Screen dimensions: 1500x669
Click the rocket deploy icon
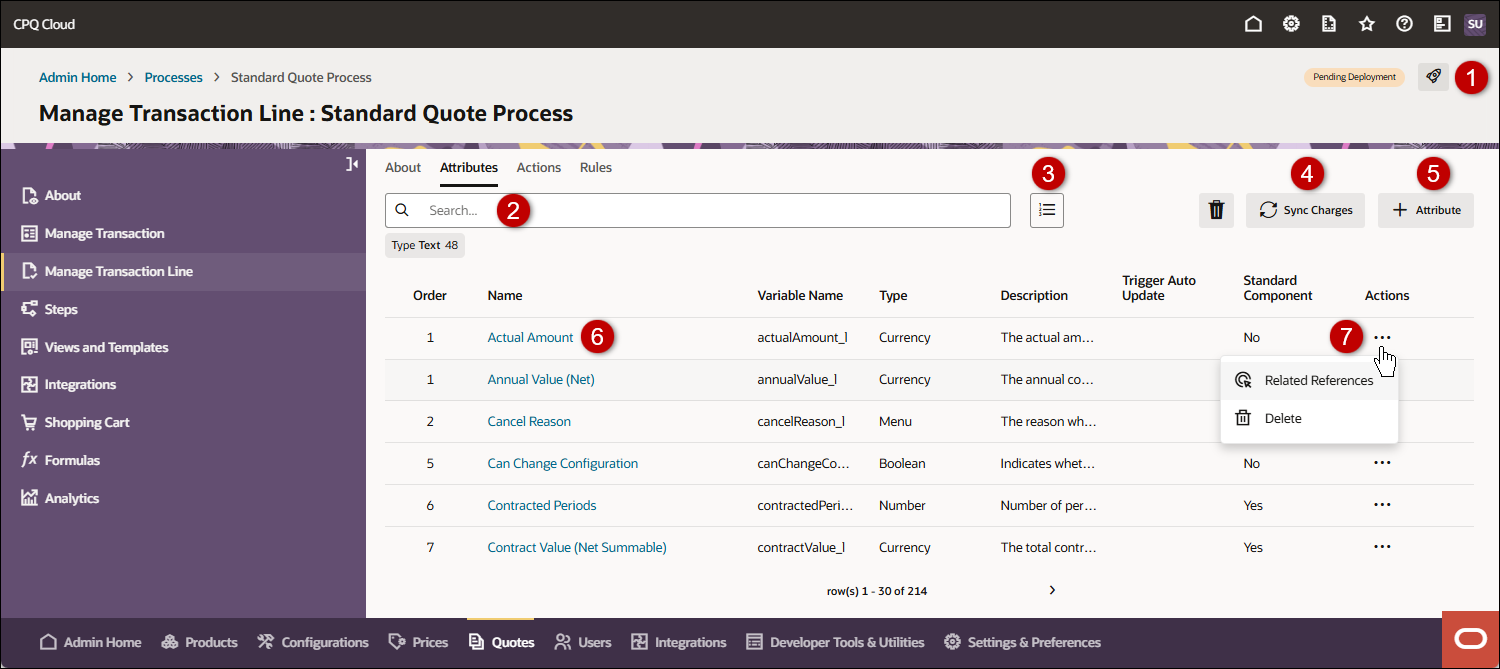(x=1433, y=77)
